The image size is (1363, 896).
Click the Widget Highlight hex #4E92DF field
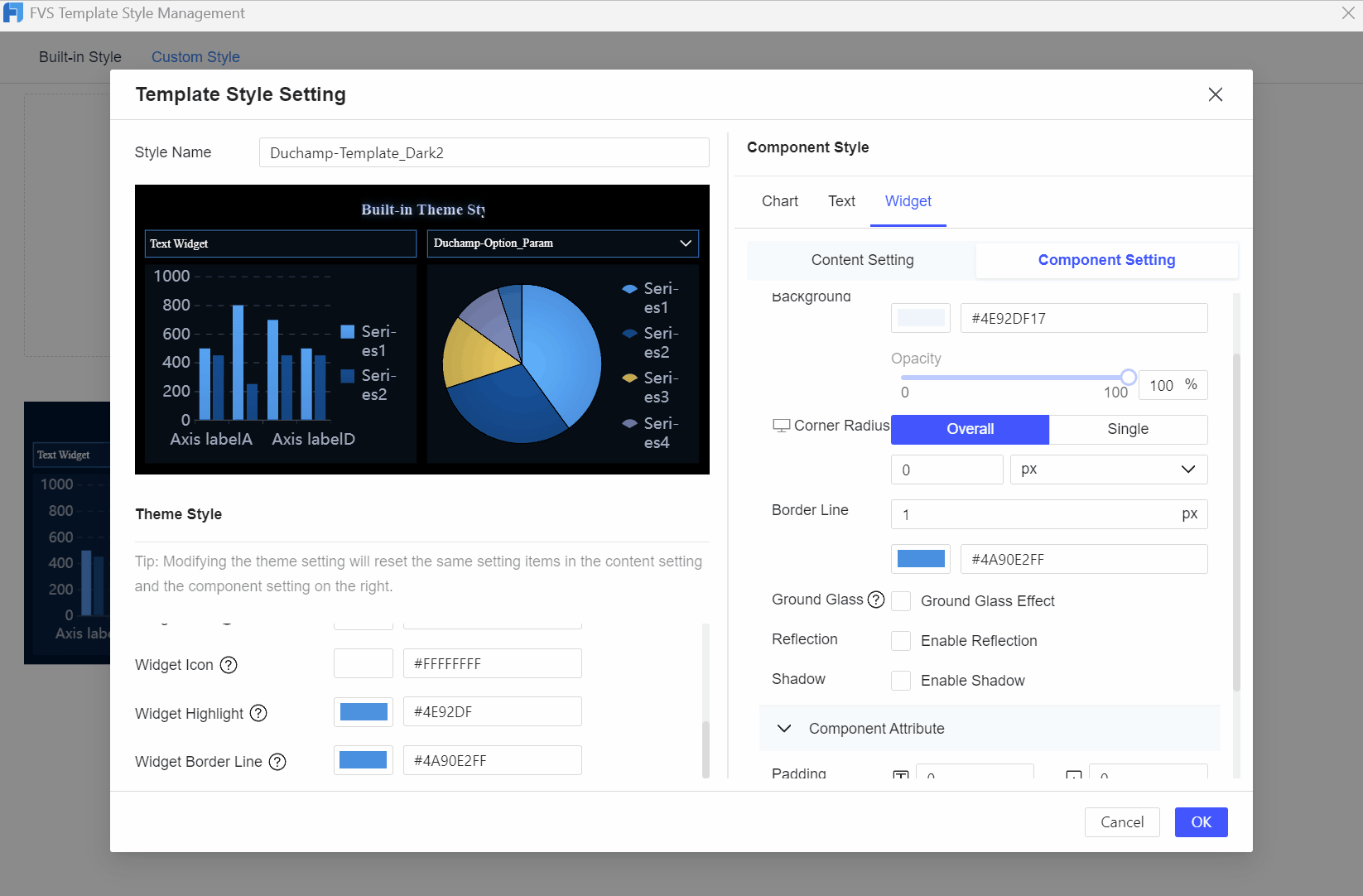pos(493,711)
